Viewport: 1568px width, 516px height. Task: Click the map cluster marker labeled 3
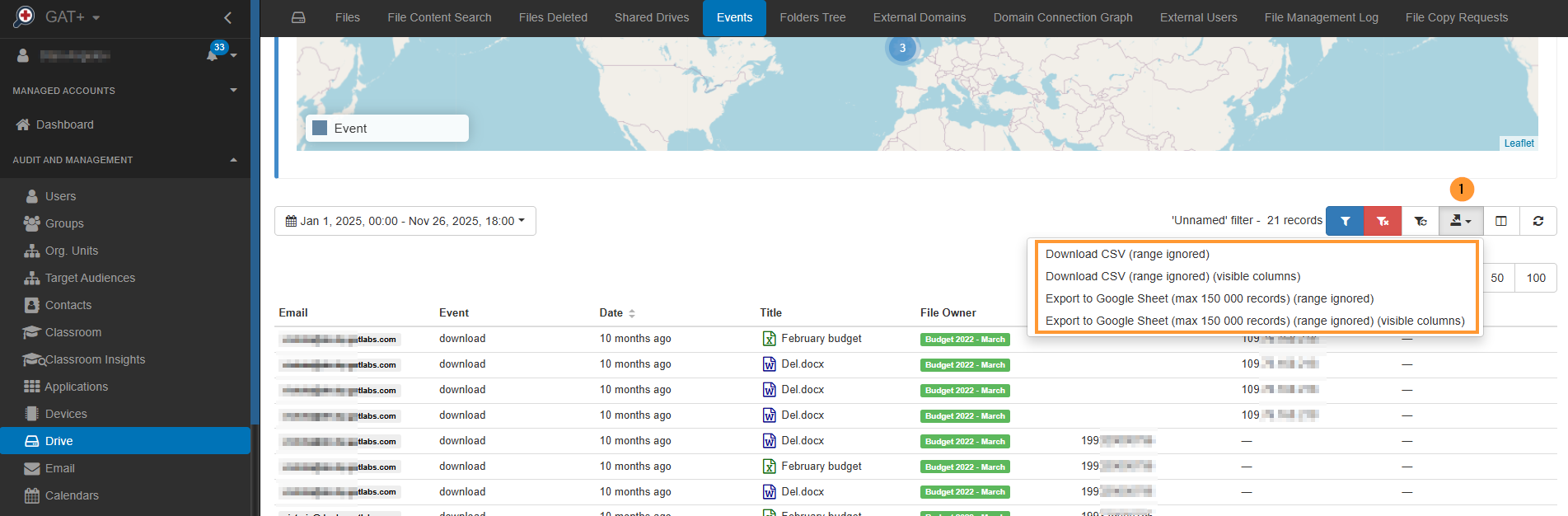click(902, 48)
